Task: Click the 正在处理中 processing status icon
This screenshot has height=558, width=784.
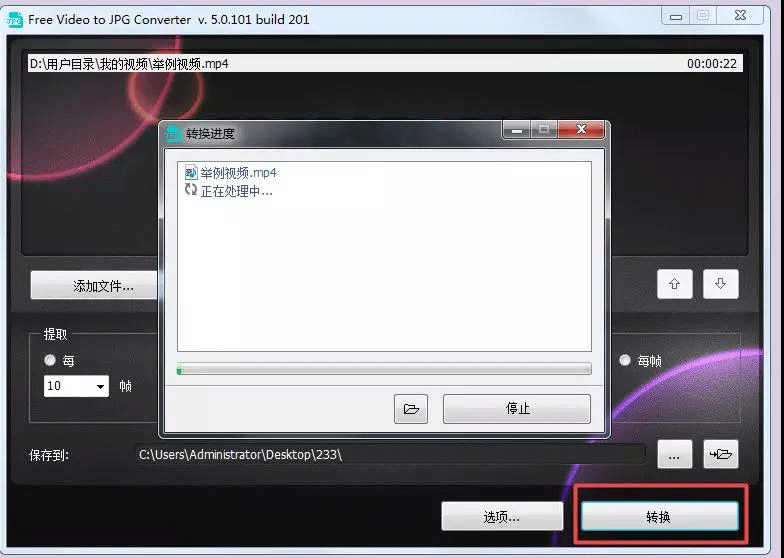Action: pyautogui.click(x=191, y=190)
